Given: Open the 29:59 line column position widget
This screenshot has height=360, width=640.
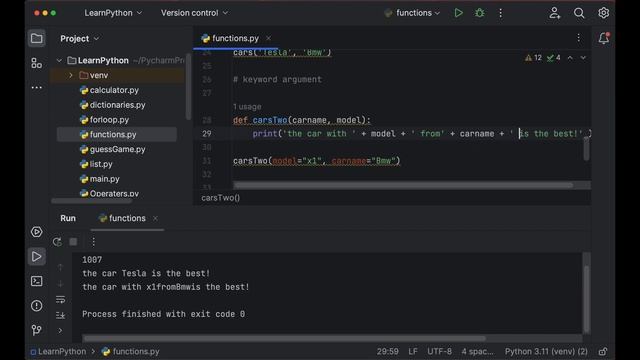Looking at the screenshot, I should (387, 351).
